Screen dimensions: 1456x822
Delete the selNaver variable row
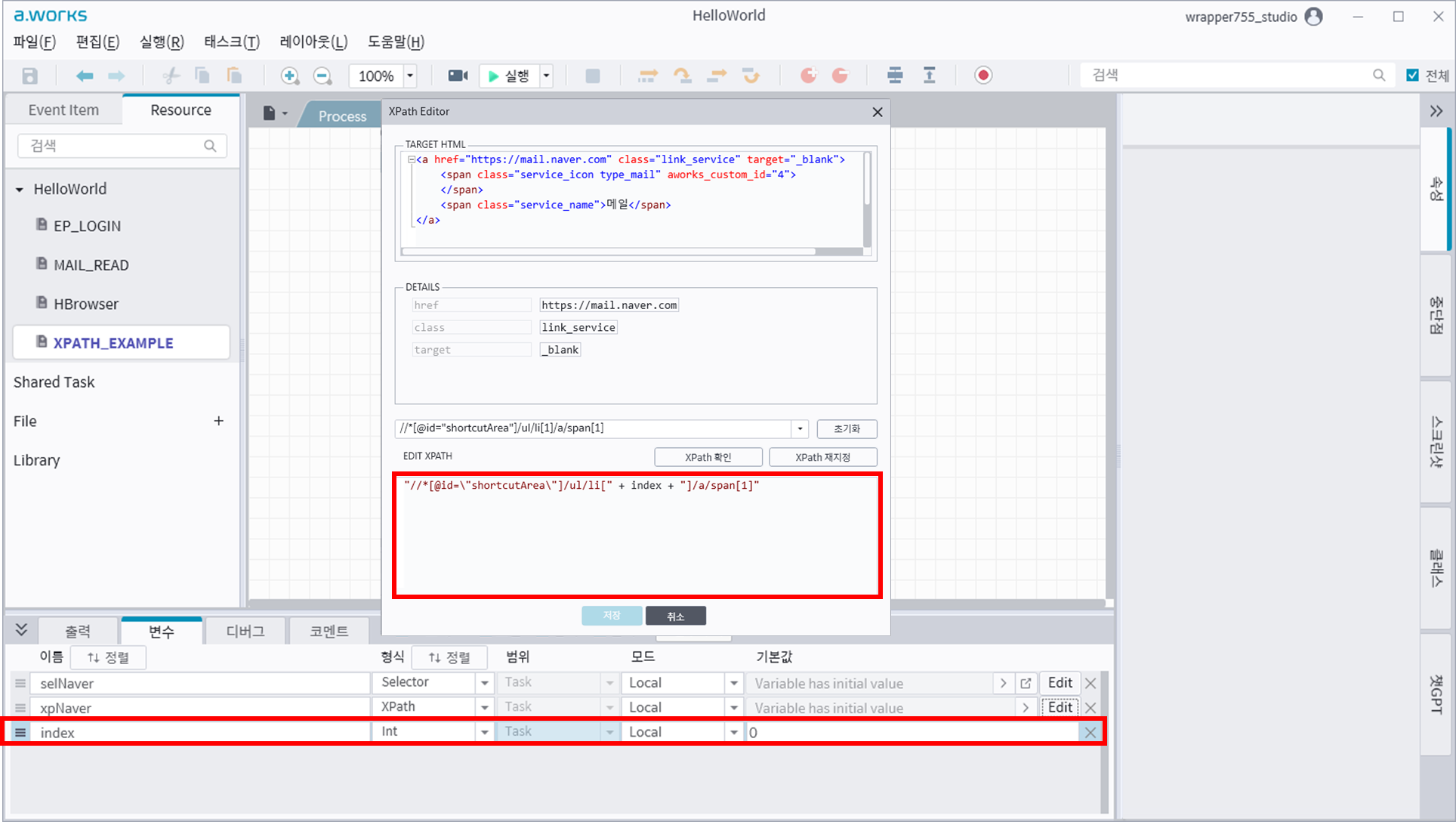[x=1090, y=683]
